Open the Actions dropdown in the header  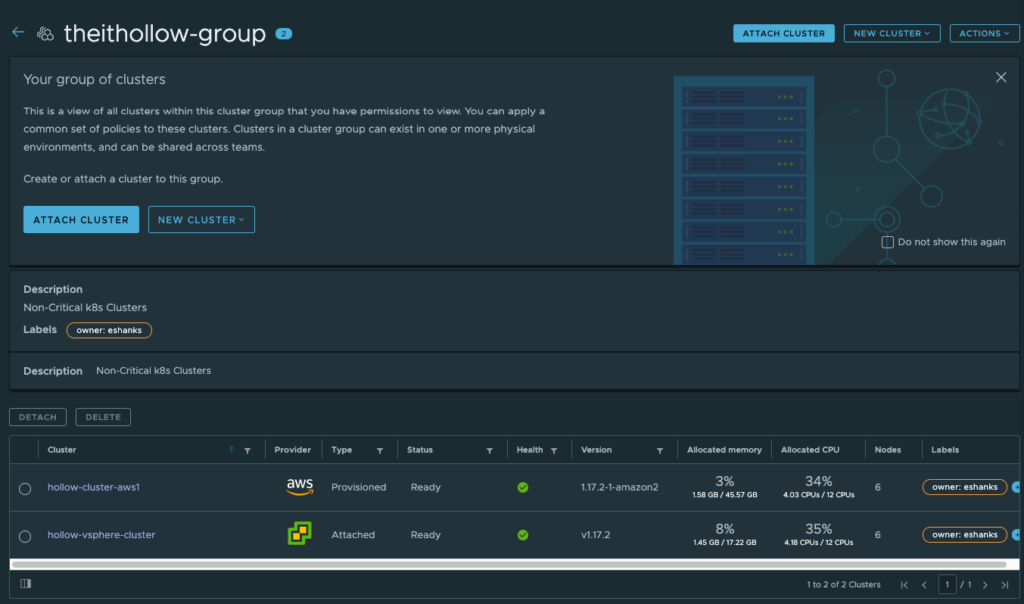984,33
